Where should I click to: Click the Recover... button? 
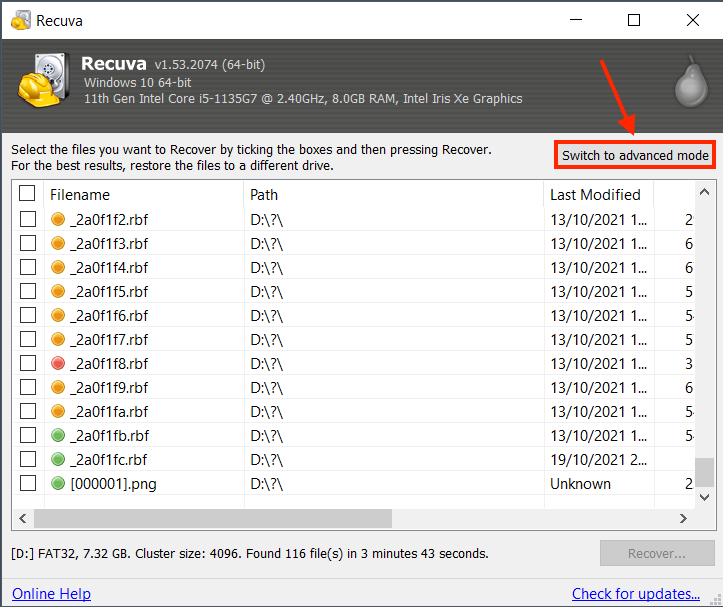pyautogui.click(x=657, y=553)
